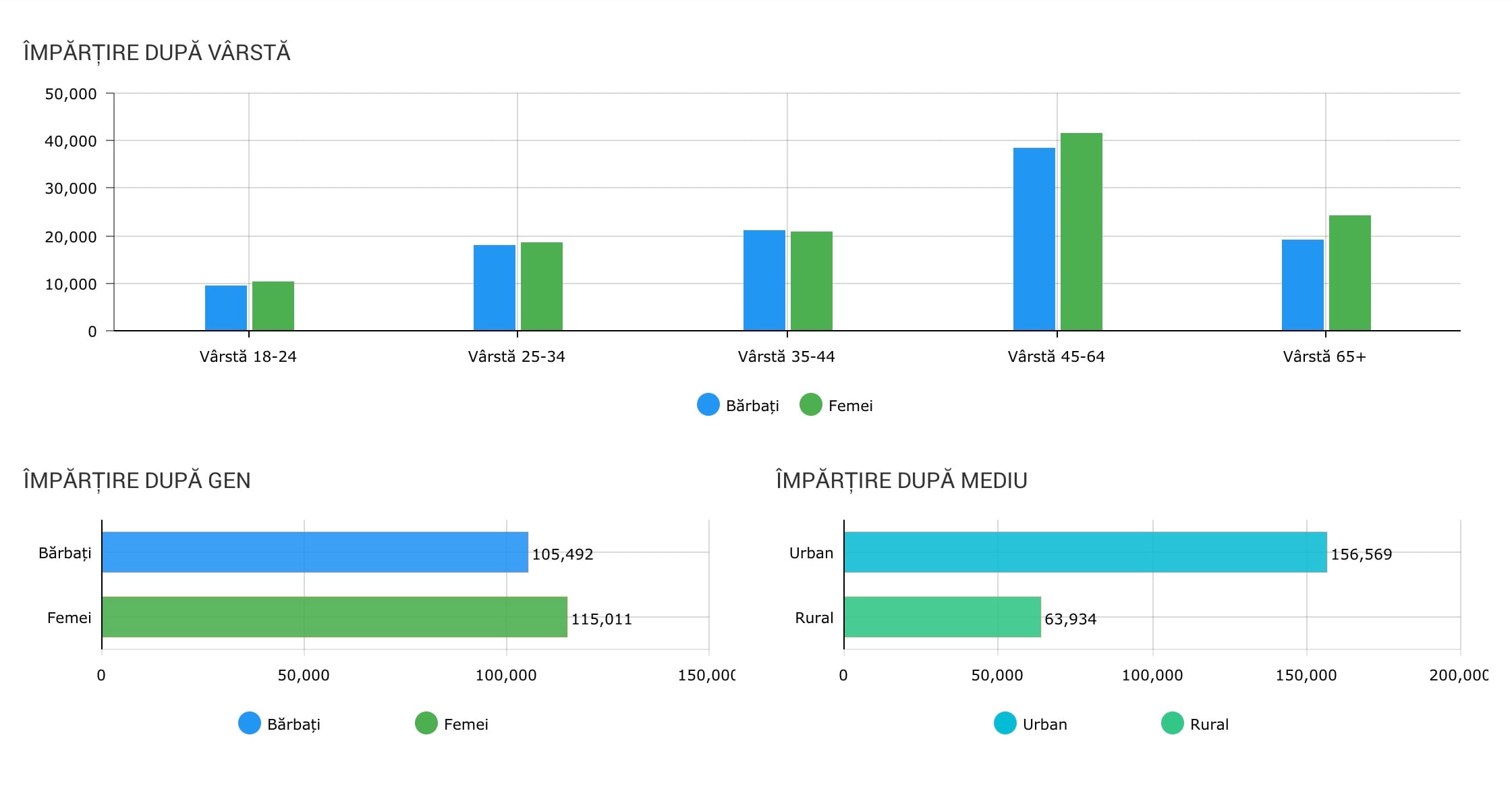Screen dimensions: 1512x808
Task: Toggle Bărbați legend circle in gender chart
Action: 249,724
